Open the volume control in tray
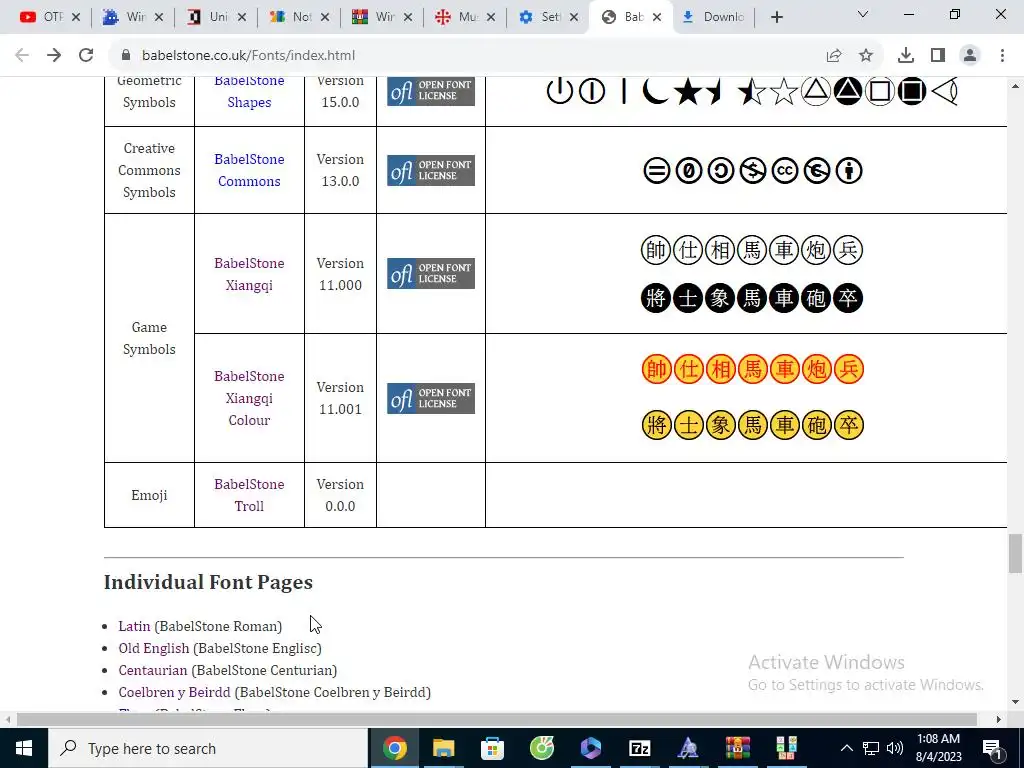This screenshot has width=1024, height=768. pos(895,748)
